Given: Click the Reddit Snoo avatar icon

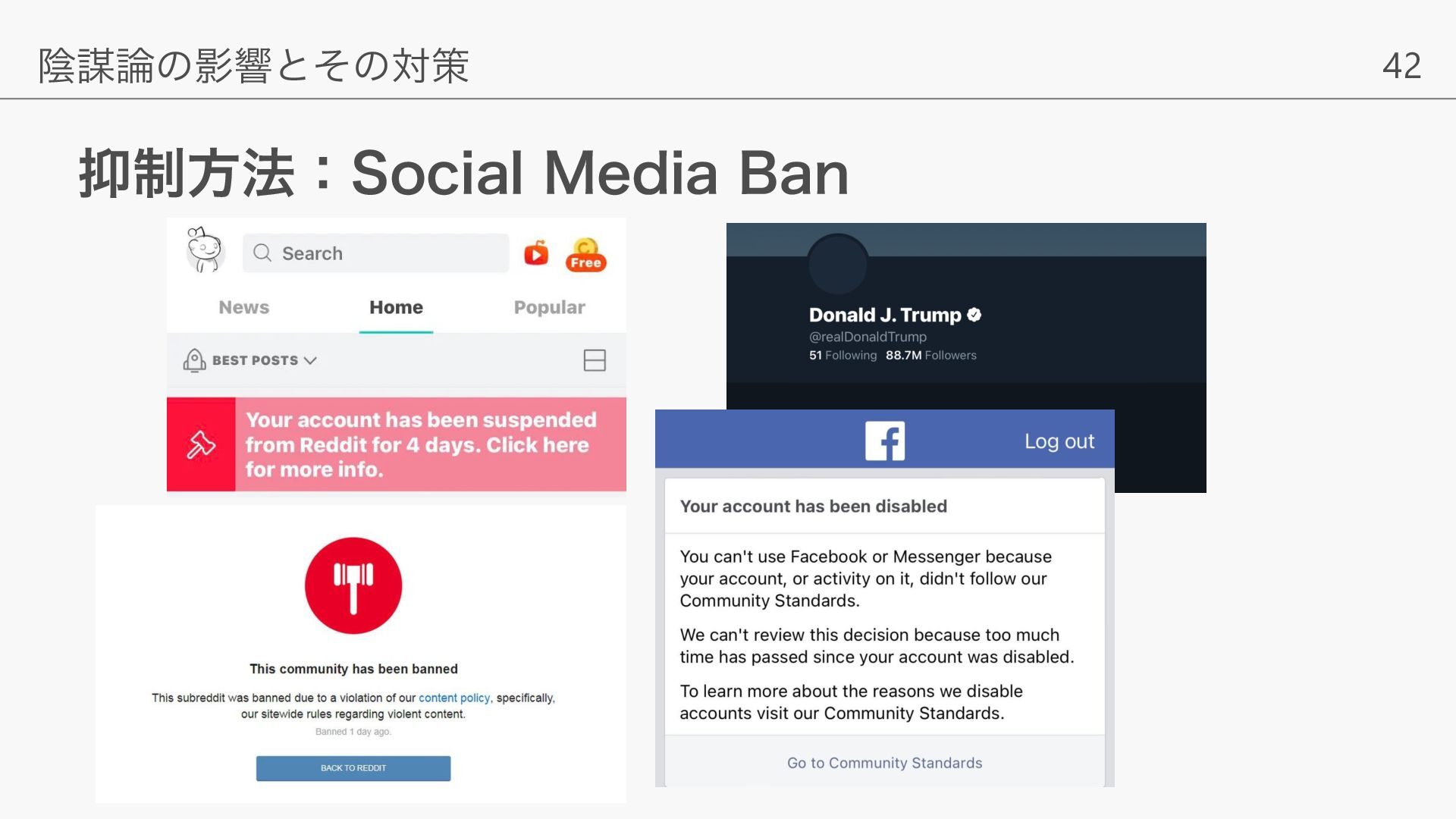Looking at the screenshot, I should (206, 250).
